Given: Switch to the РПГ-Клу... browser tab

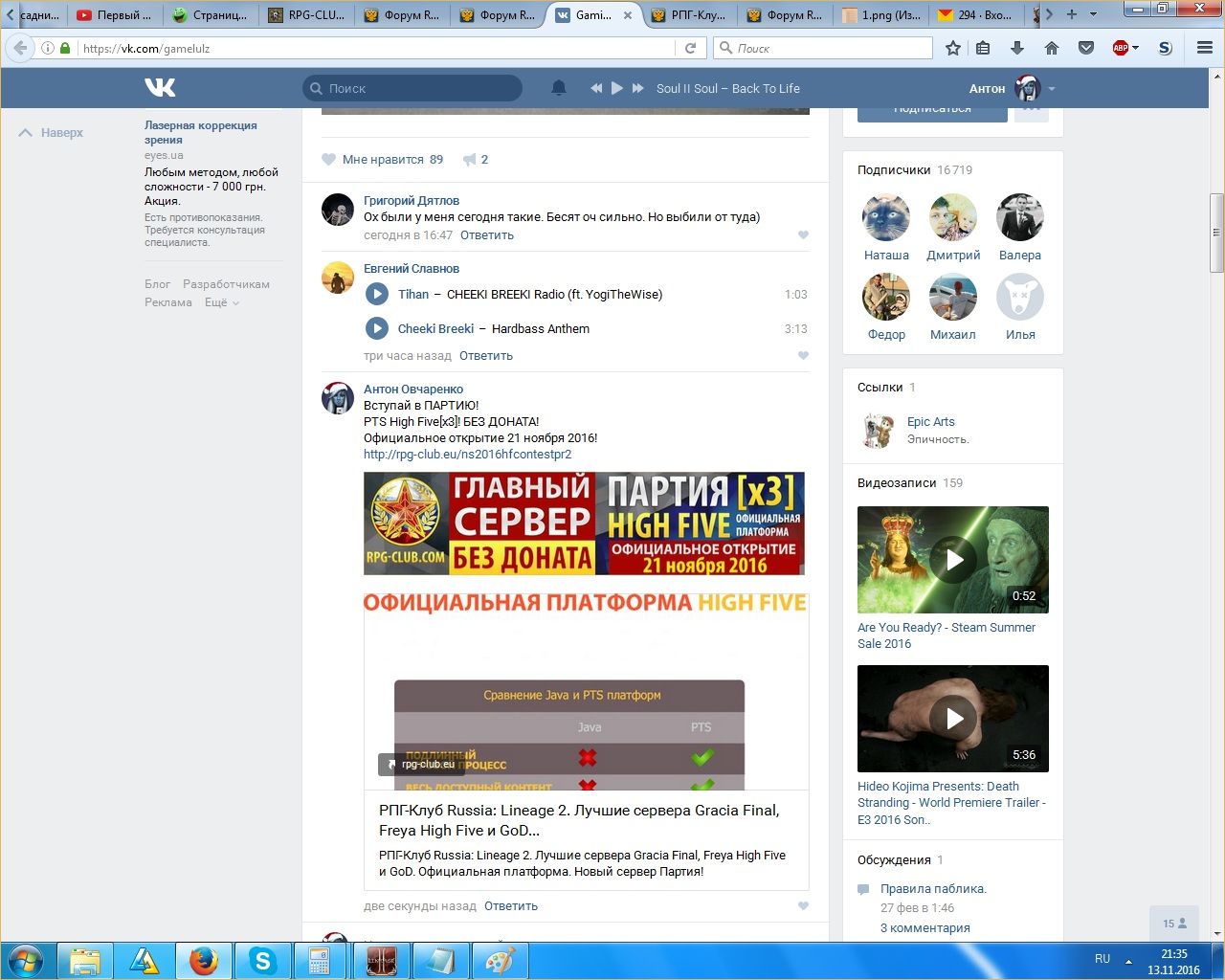Looking at the screenshot, I should pyautogui.click(x=690, y=14).
